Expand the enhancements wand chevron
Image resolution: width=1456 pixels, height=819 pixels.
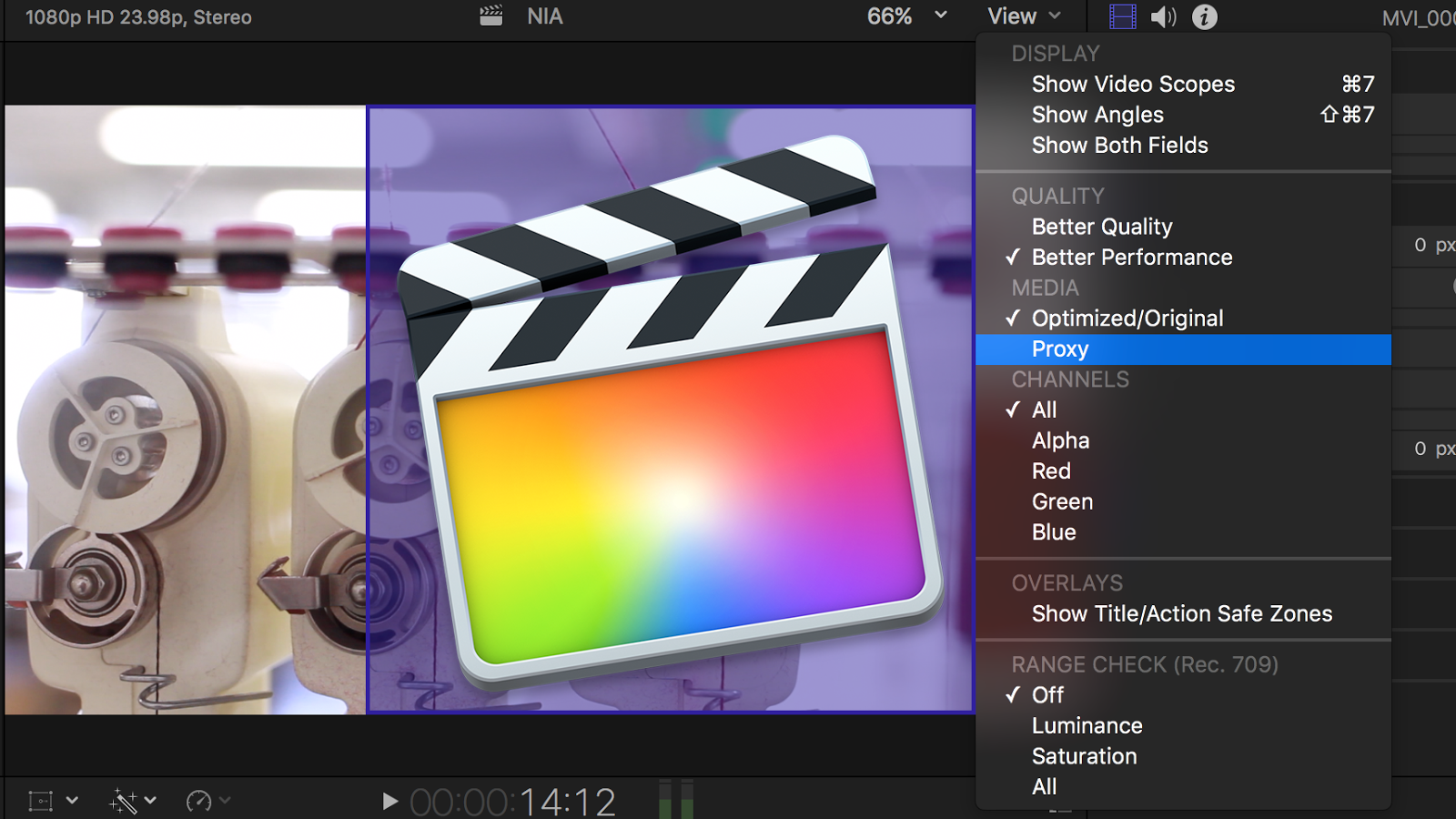(151, 801)
